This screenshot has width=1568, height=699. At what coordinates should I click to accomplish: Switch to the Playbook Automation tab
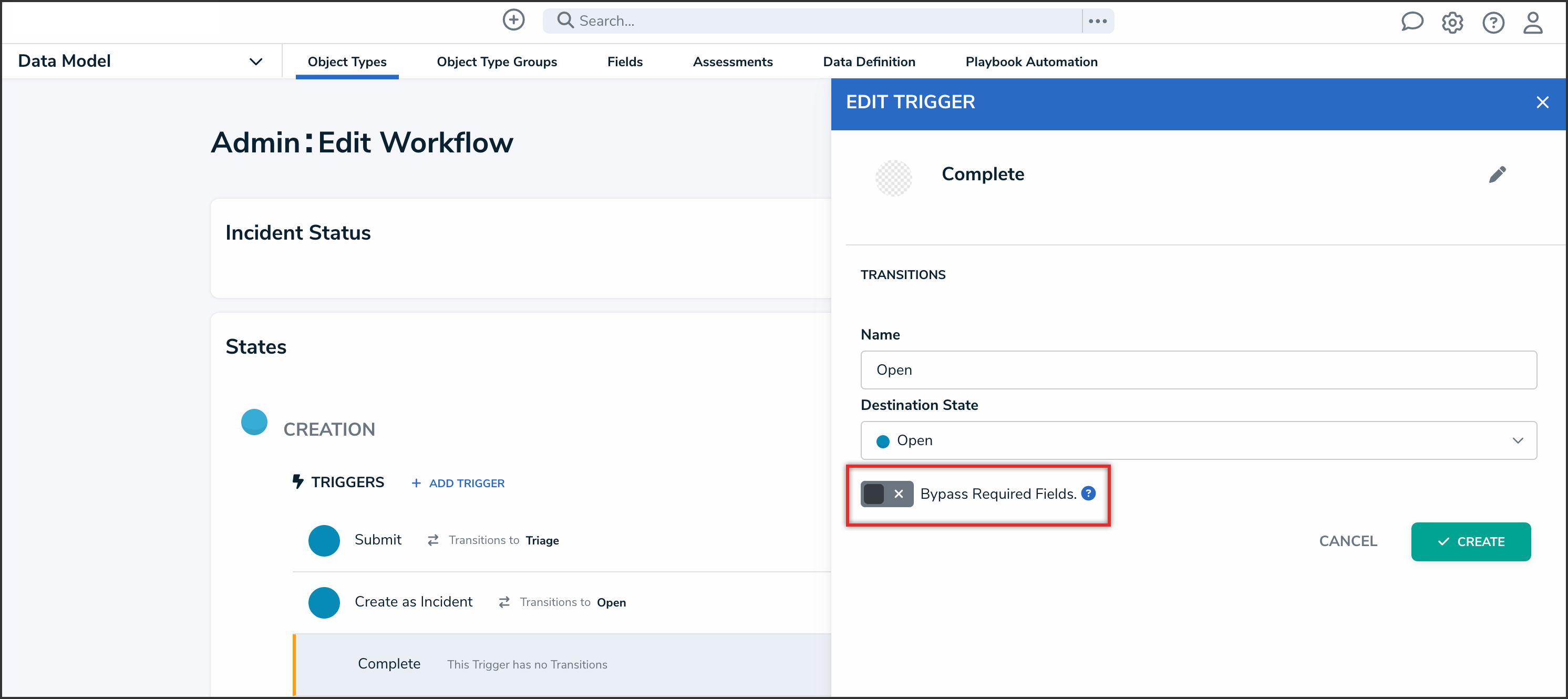point(1030,61)
